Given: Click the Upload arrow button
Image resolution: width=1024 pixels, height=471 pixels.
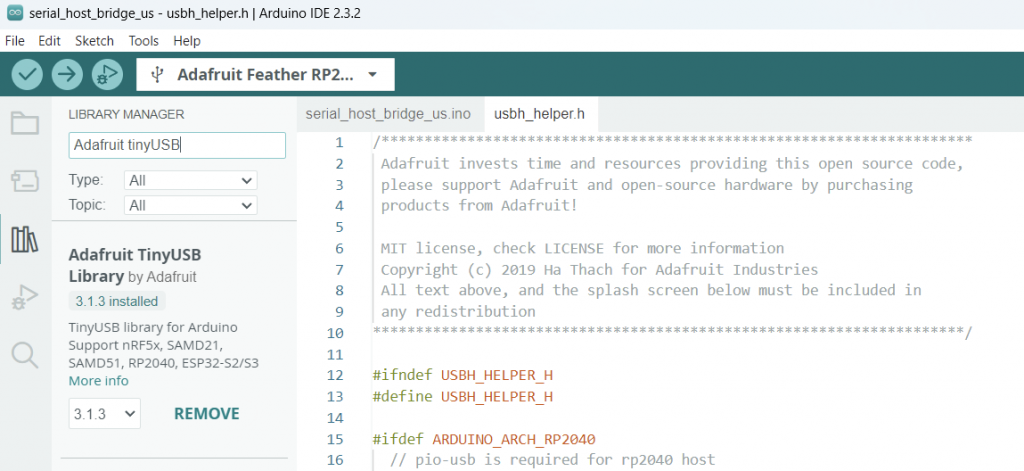Looking at the screenshot, I should [67, 74].
